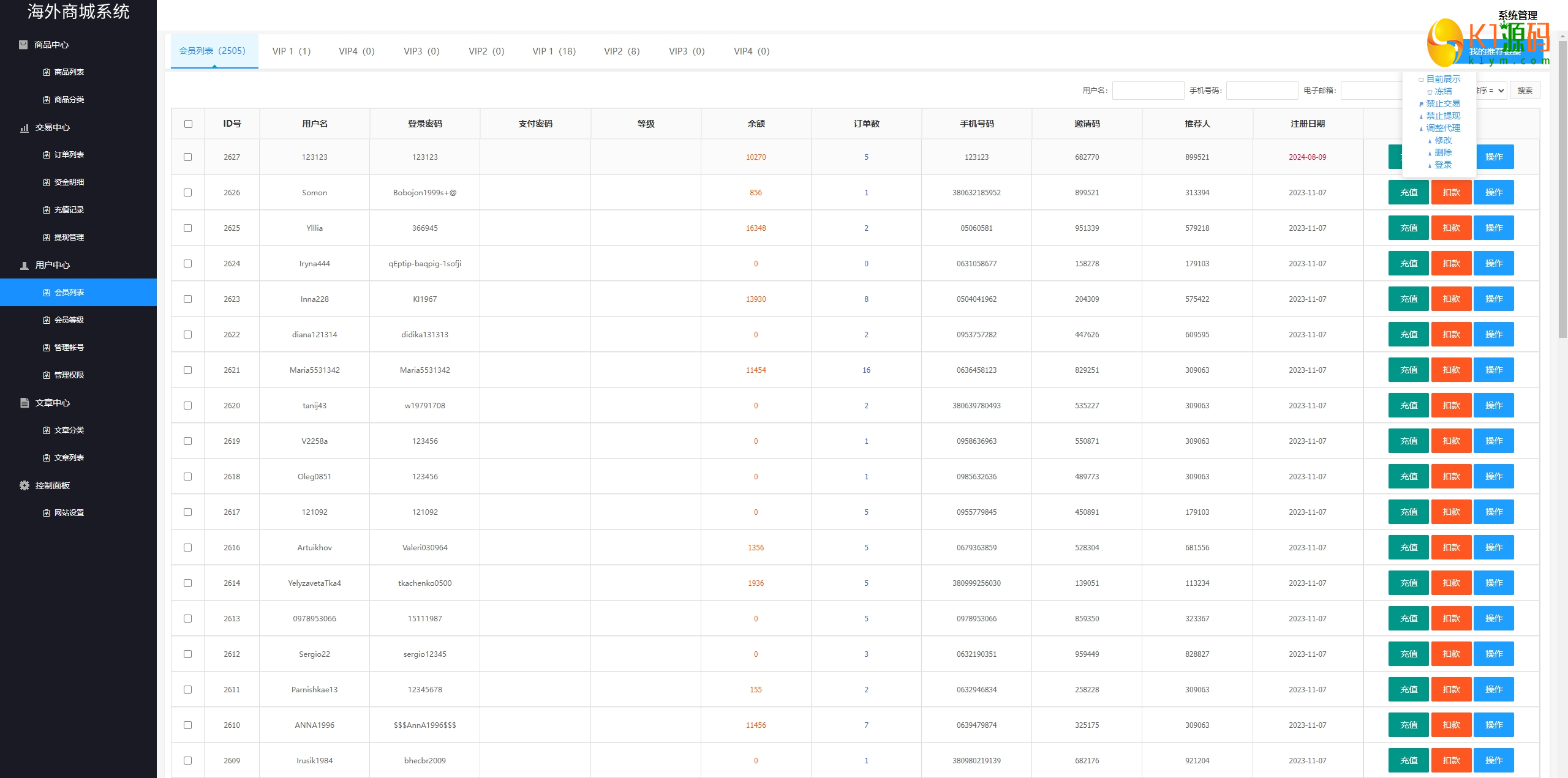Image resolution: width=1568 pixels, height=778 pixels.
Task: Click the 文章中心 document icon
Action: coord(24,403)
